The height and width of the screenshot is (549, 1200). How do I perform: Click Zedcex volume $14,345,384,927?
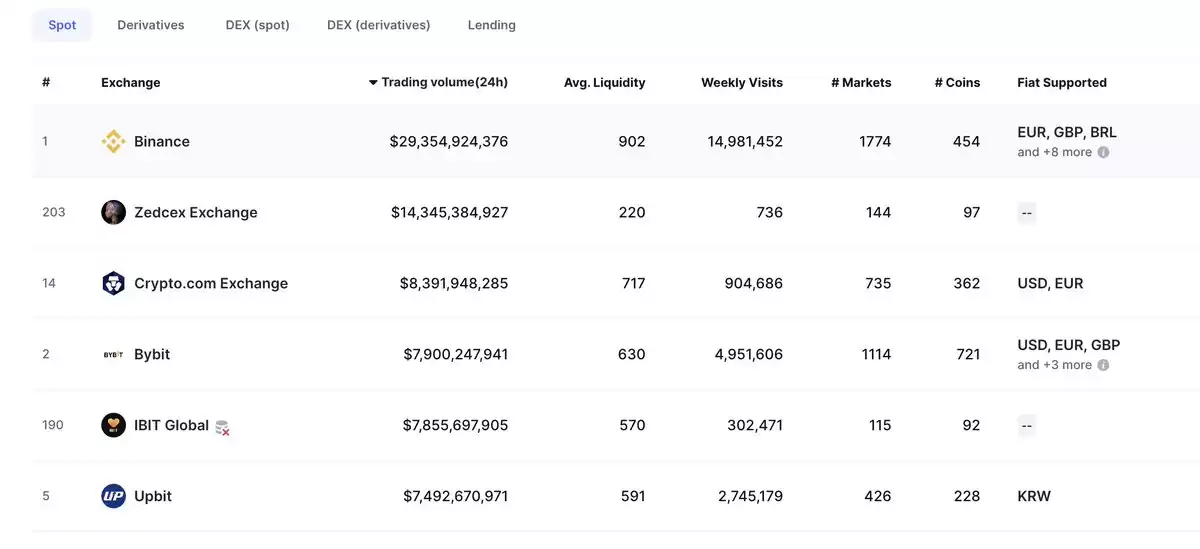click(450, 212)
